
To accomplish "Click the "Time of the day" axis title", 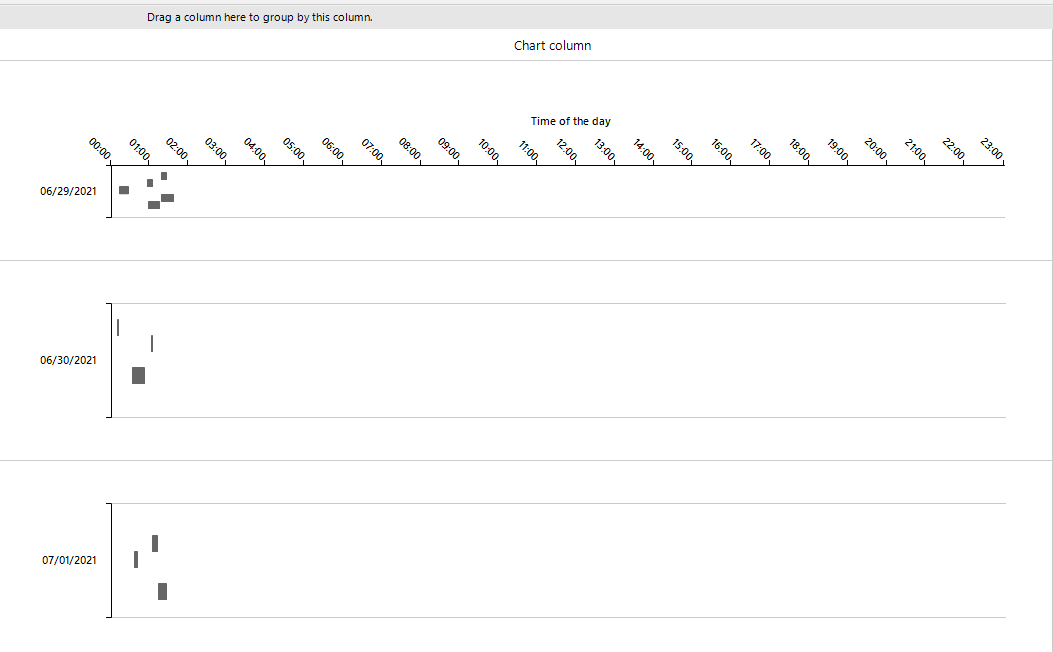I will [x=570, y=121].
